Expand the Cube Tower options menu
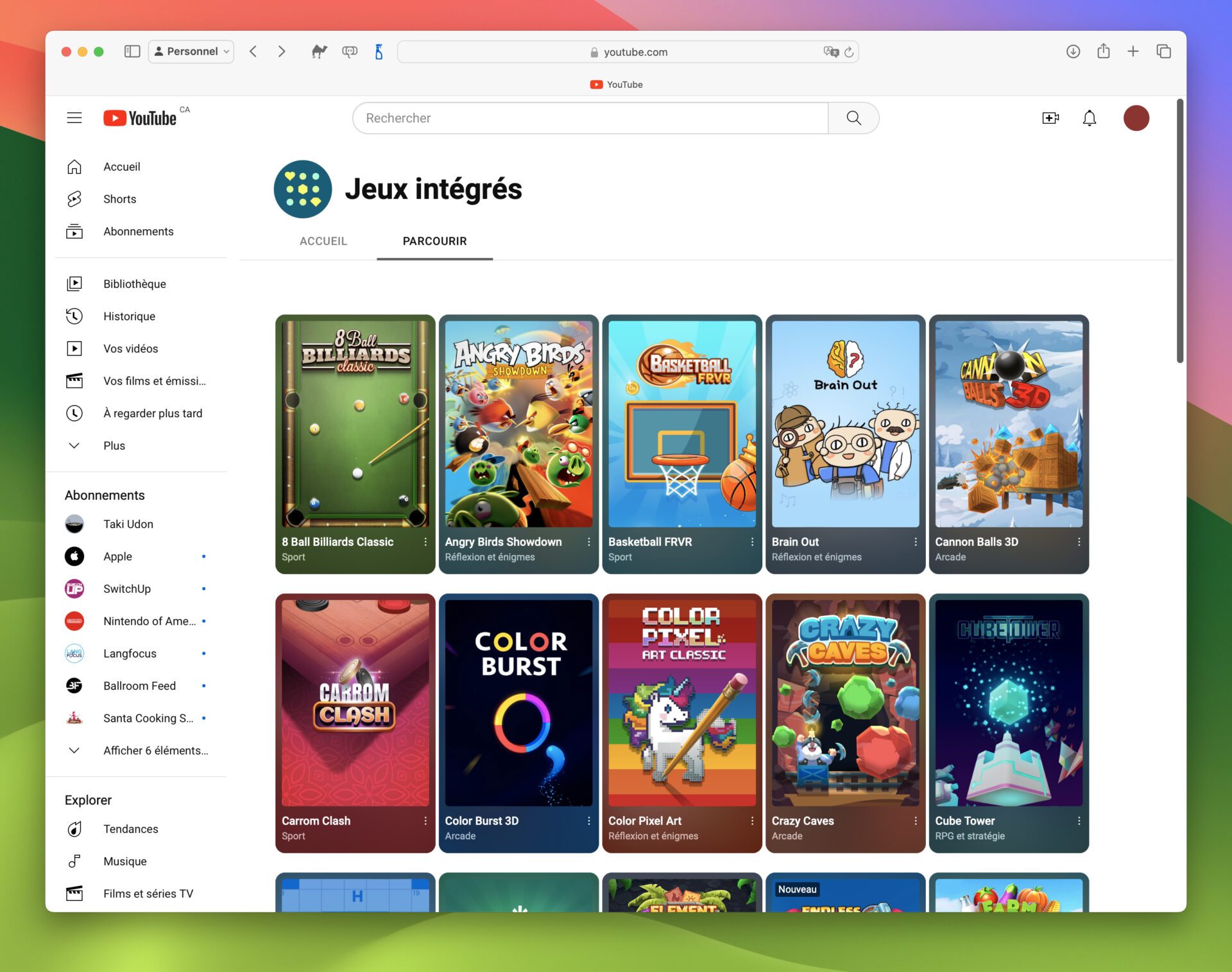1232x972 pixels. (x=1079, y=821)
